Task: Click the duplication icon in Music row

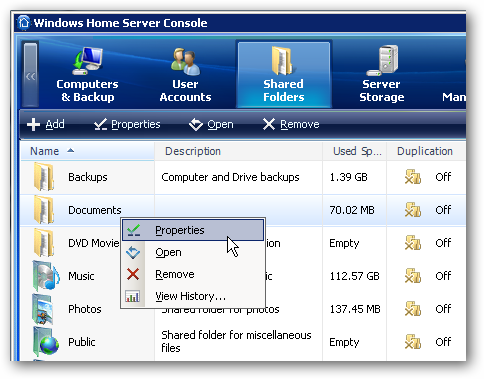Action: coord(413,276)
